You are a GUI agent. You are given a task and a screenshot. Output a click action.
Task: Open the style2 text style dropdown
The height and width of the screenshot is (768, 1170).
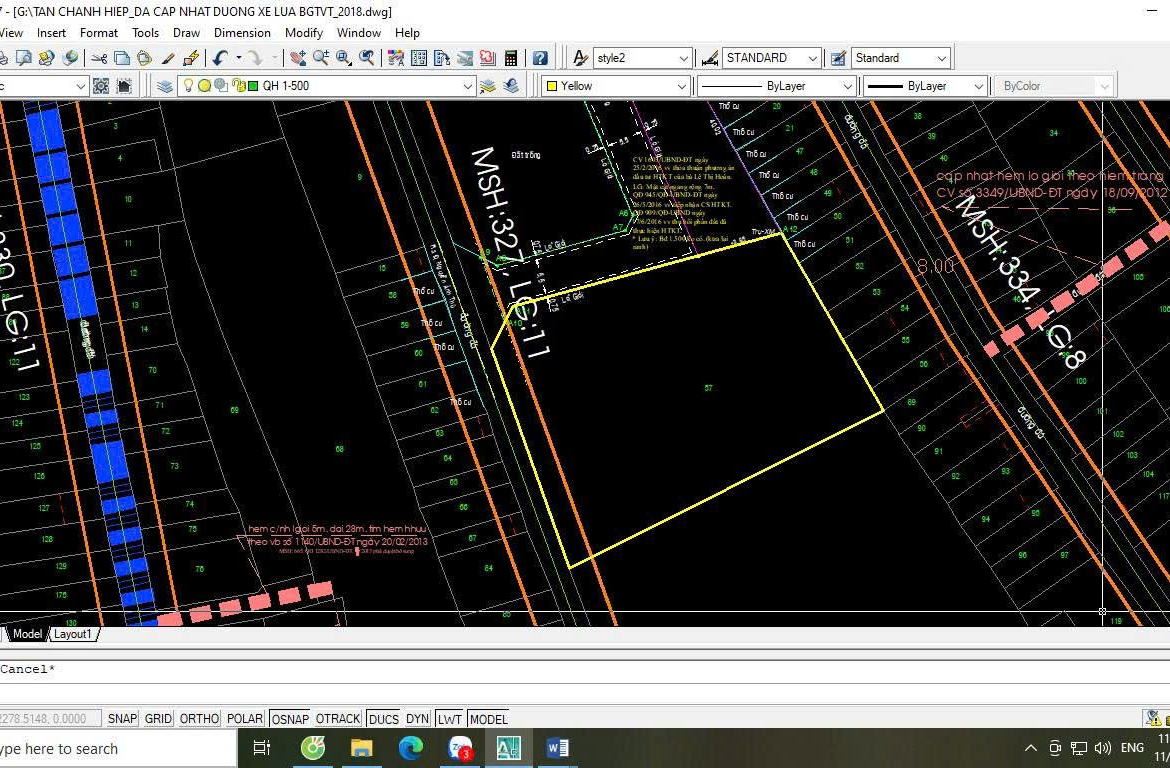tap(683, 58)
